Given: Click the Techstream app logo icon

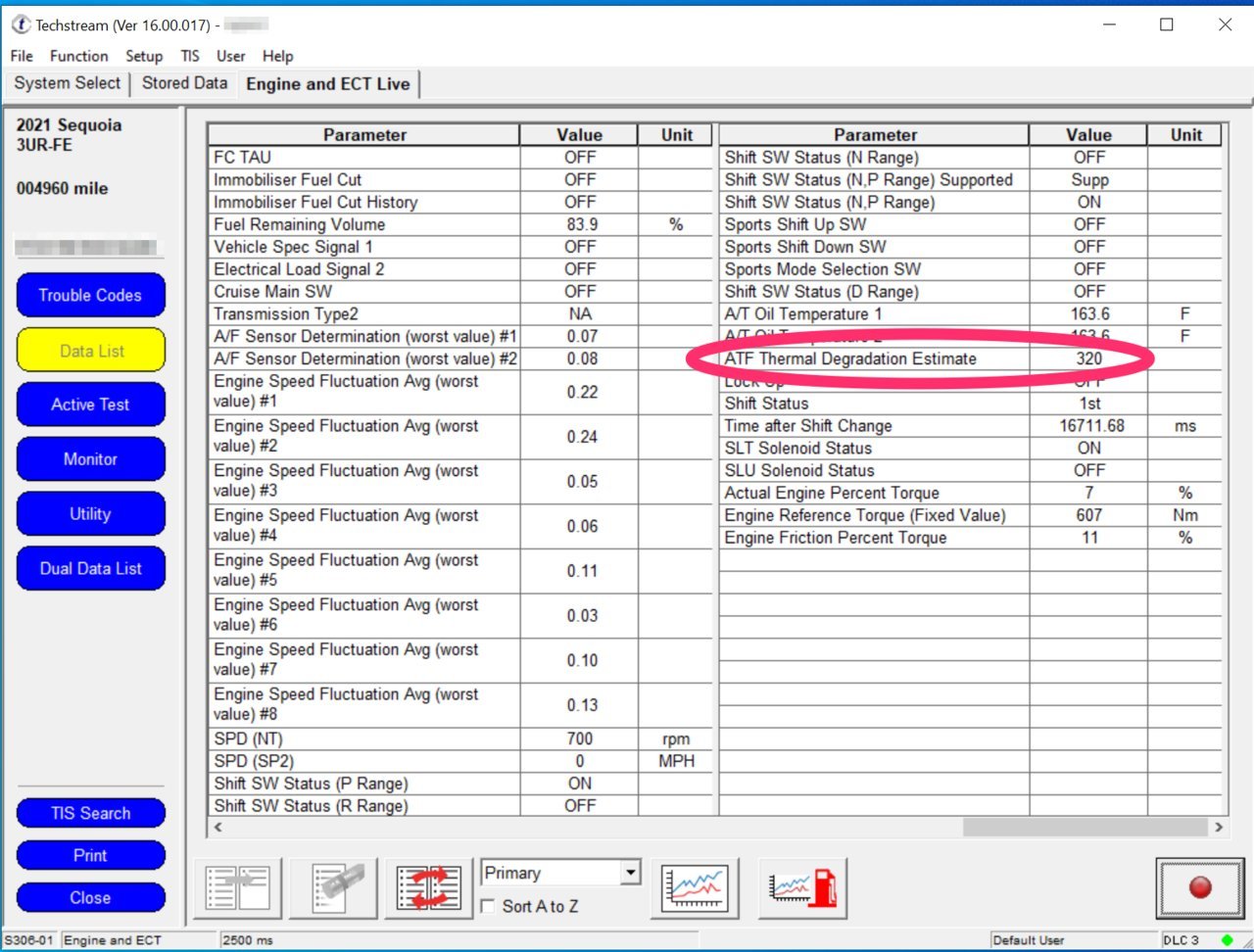Looking at the screenshot, I should [21, 24].
